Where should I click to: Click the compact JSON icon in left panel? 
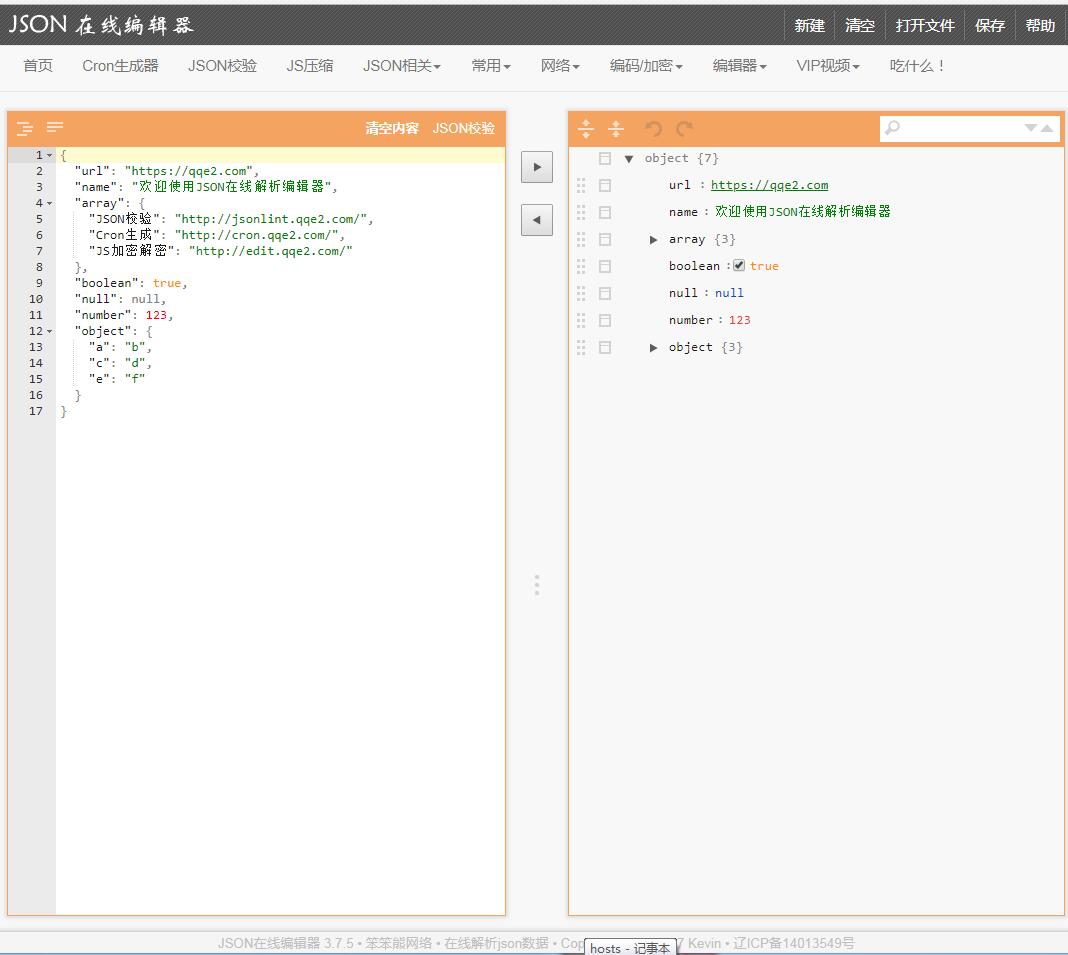[55, 127]
